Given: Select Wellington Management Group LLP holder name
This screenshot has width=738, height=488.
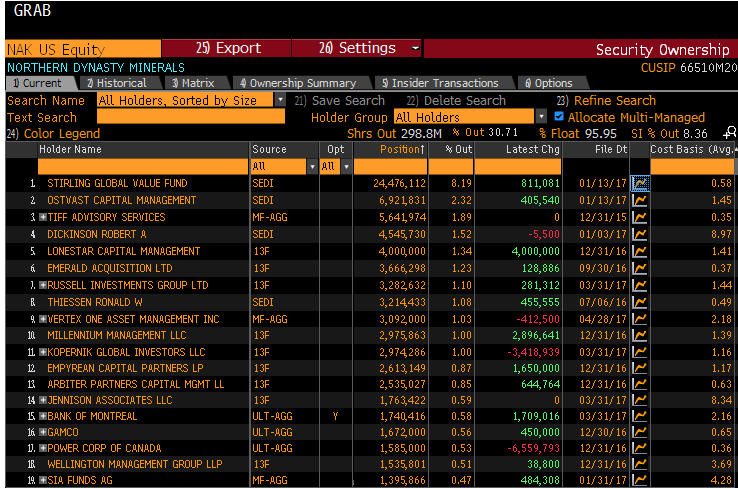Looking at the screenshot, I should (135, 464).
